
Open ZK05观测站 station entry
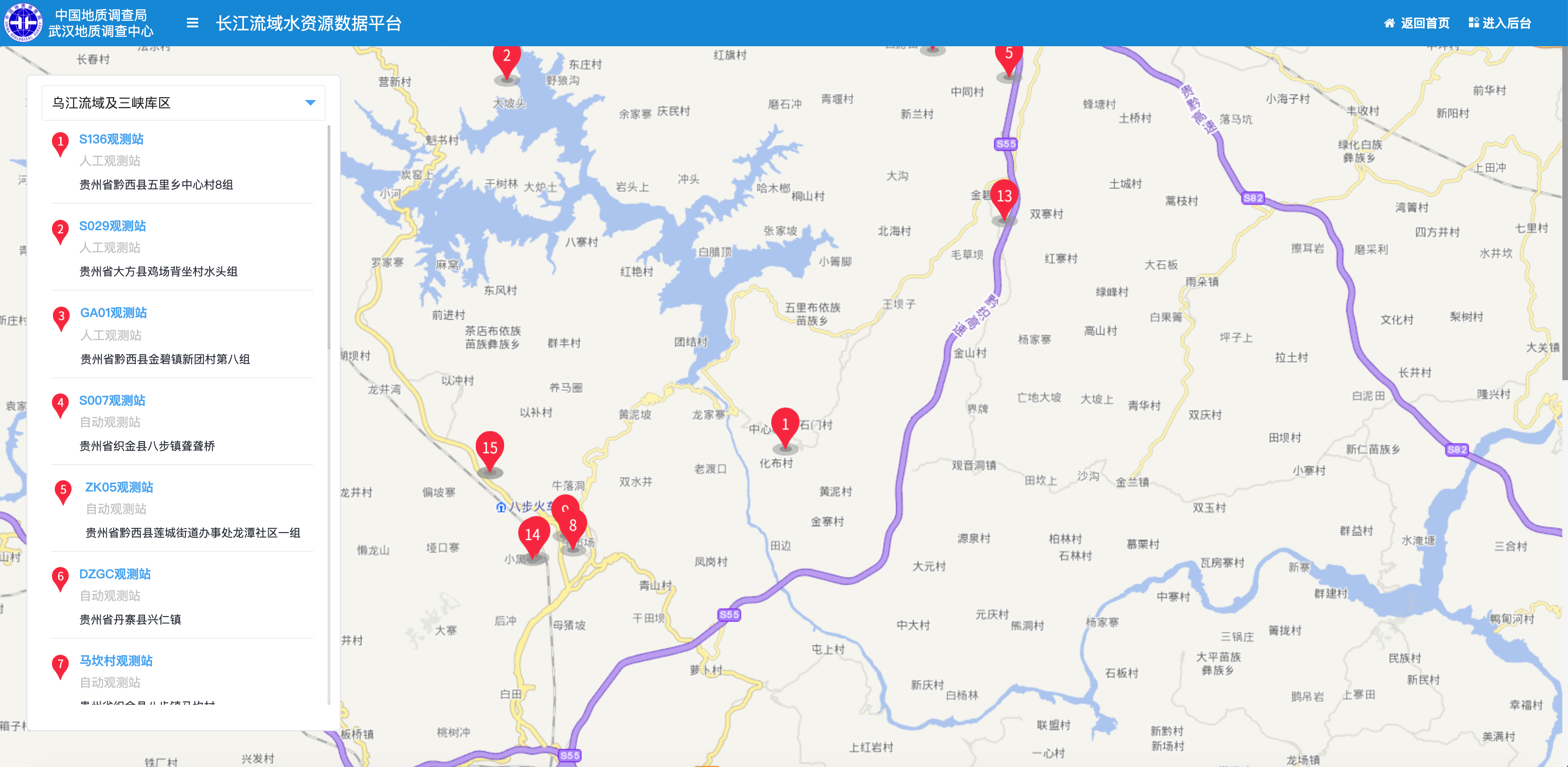(x=119, y=487)
